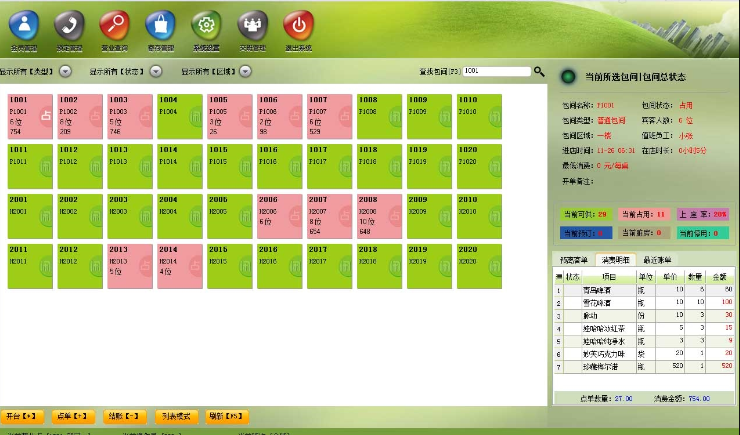Select idle room card 1018
Viewport: 740px width, 435px height.
[379, 166]
